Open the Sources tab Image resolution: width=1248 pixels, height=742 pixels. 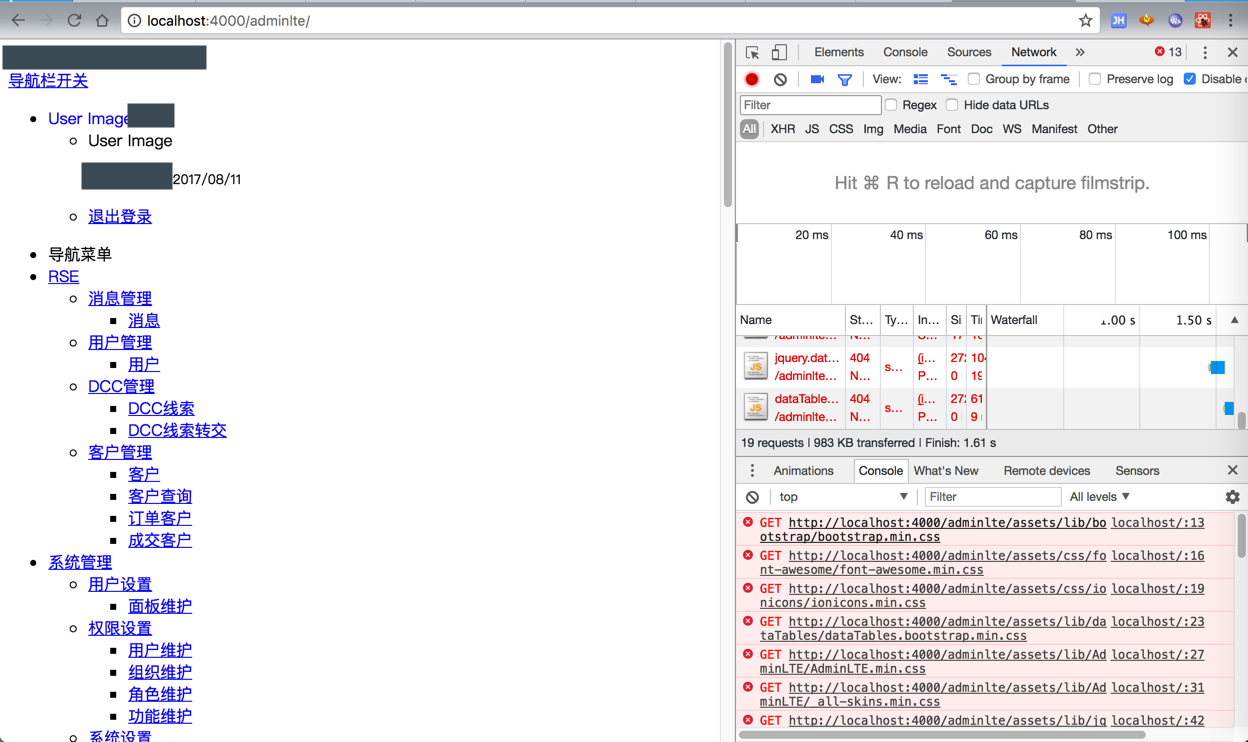tap(969, 52)
